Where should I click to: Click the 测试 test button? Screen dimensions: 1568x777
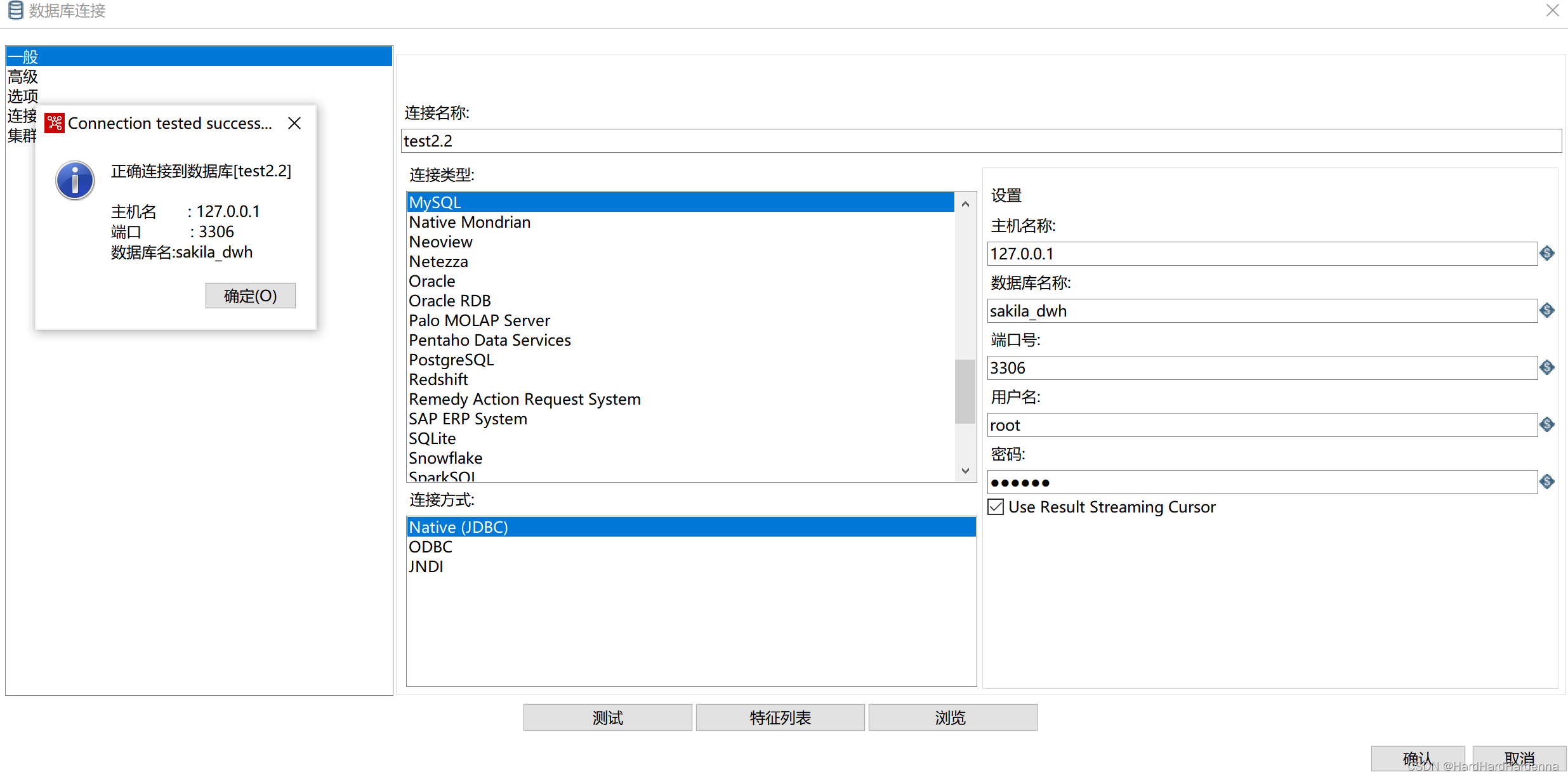[x=607, y=717]
